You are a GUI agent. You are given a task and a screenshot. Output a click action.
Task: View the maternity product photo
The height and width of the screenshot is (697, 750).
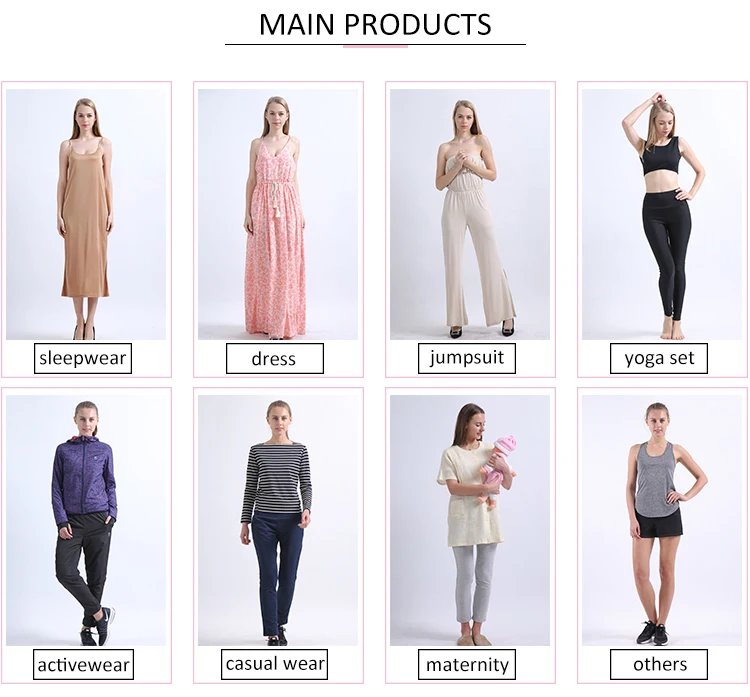(x=470, y=520)
